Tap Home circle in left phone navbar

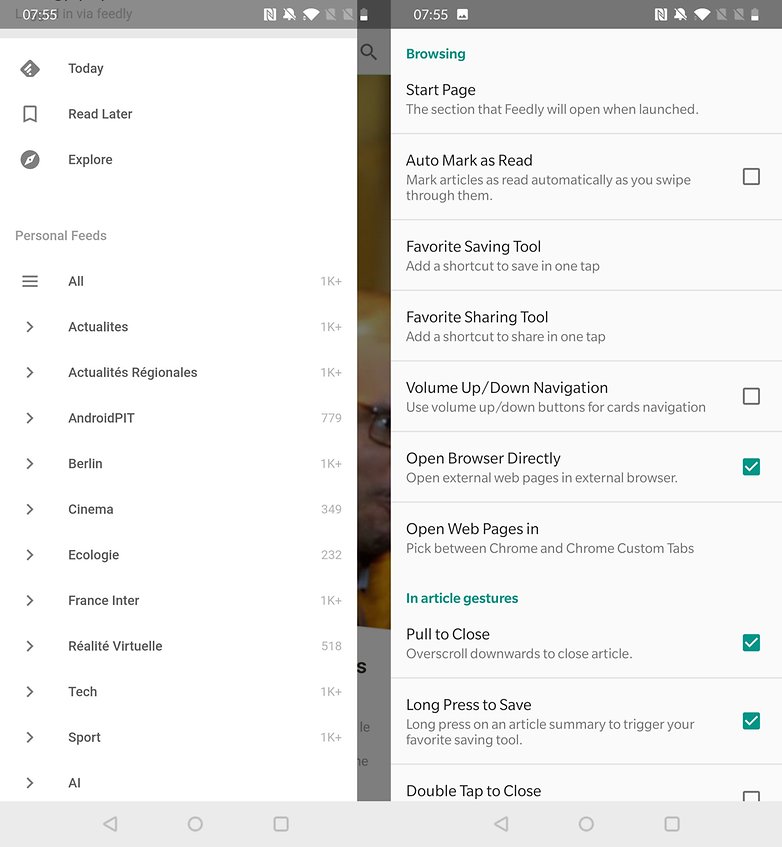point(195,824)
